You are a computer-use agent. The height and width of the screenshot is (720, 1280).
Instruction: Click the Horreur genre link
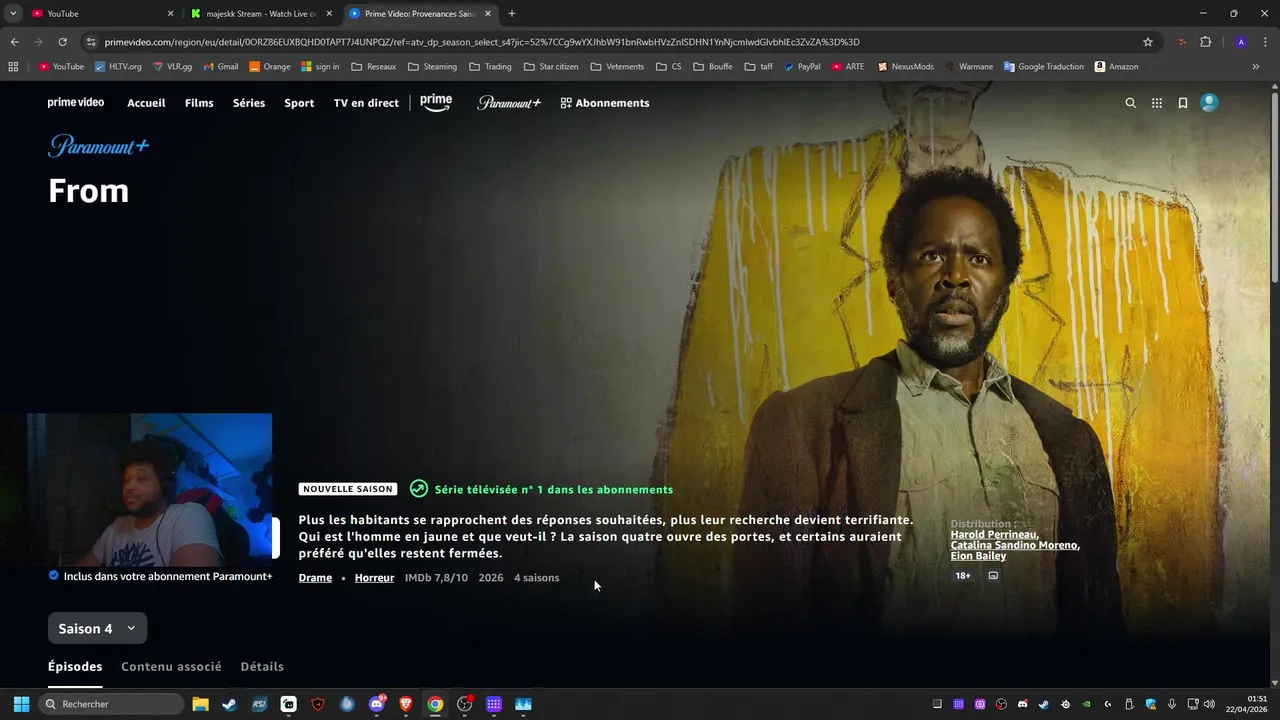[x=374, y=578]
